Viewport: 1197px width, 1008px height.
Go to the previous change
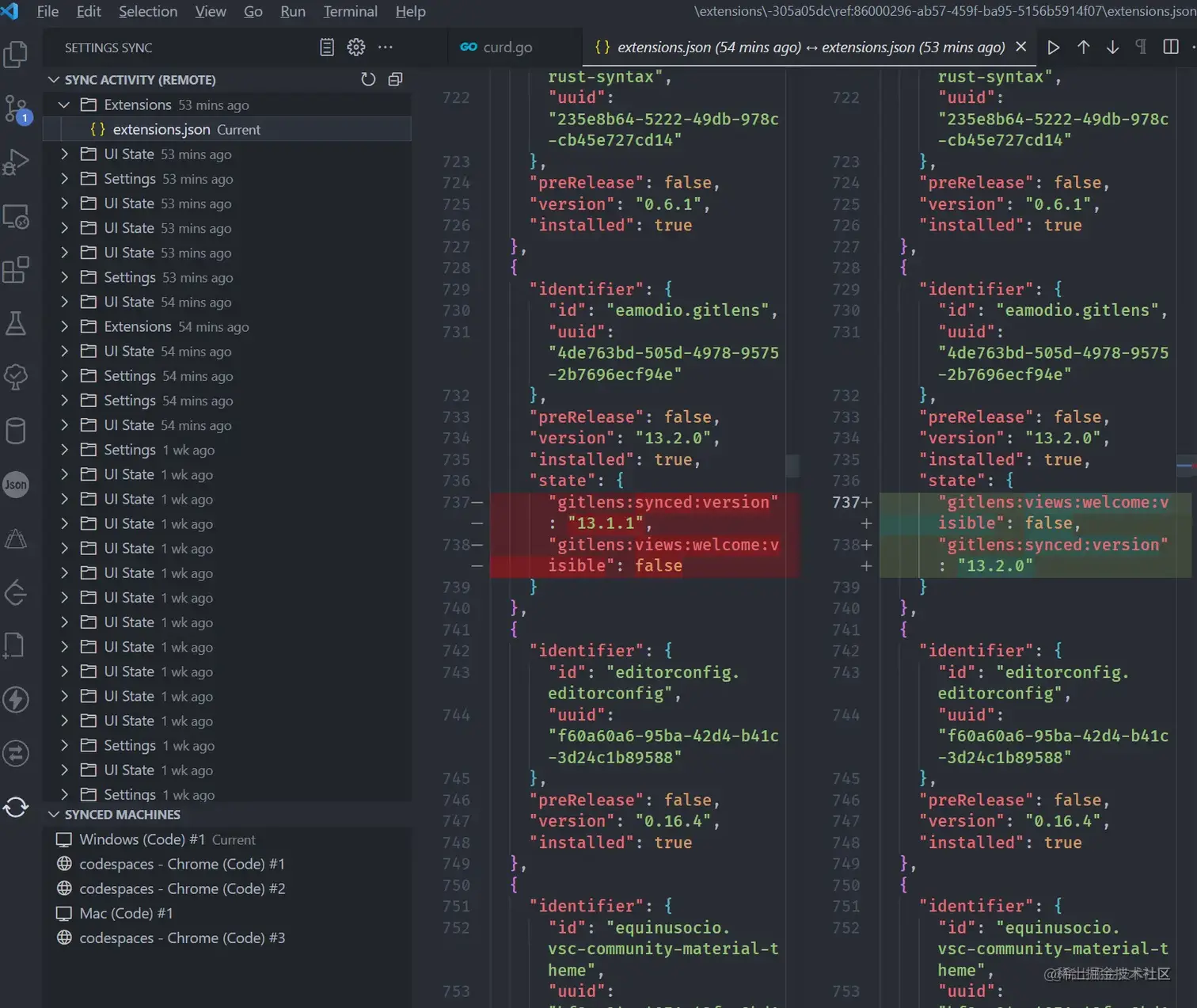point(1084,48)
